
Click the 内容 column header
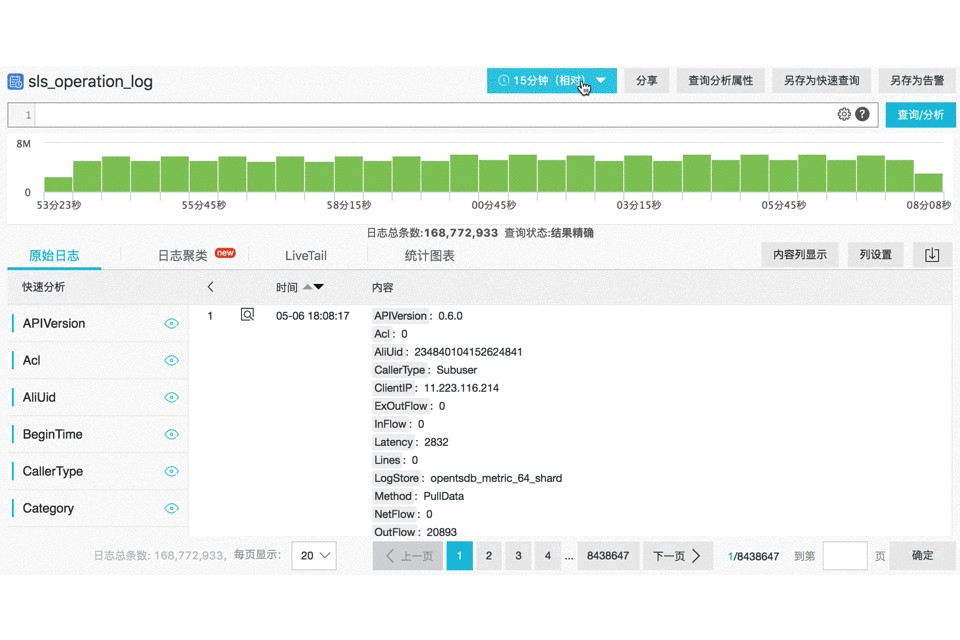click(383, 287)
